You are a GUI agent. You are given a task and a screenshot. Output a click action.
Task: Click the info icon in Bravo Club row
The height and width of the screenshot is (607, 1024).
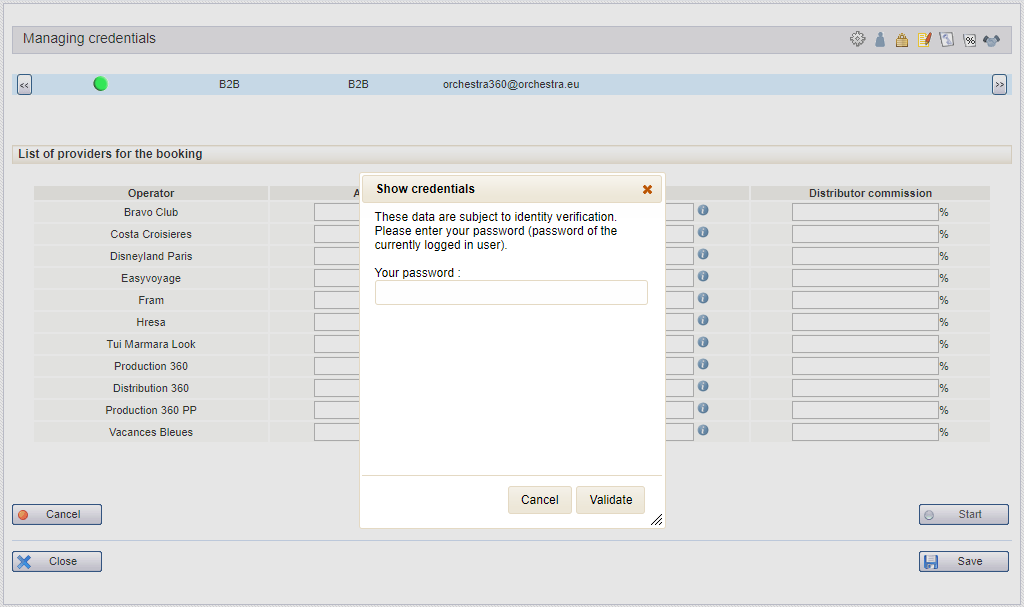coord(703,211)
